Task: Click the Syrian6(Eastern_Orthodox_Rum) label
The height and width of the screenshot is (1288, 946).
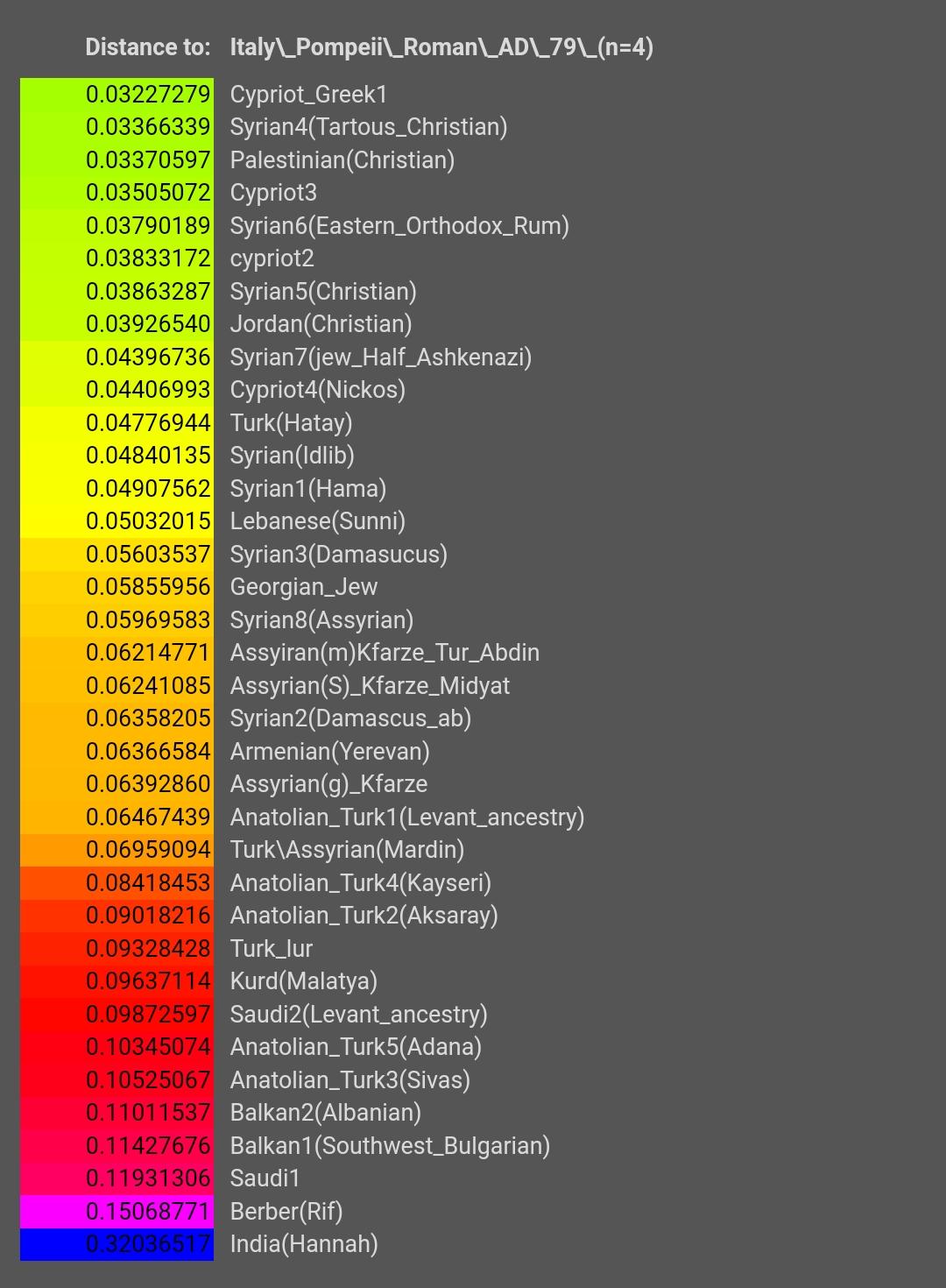Action: pos(399,226)
